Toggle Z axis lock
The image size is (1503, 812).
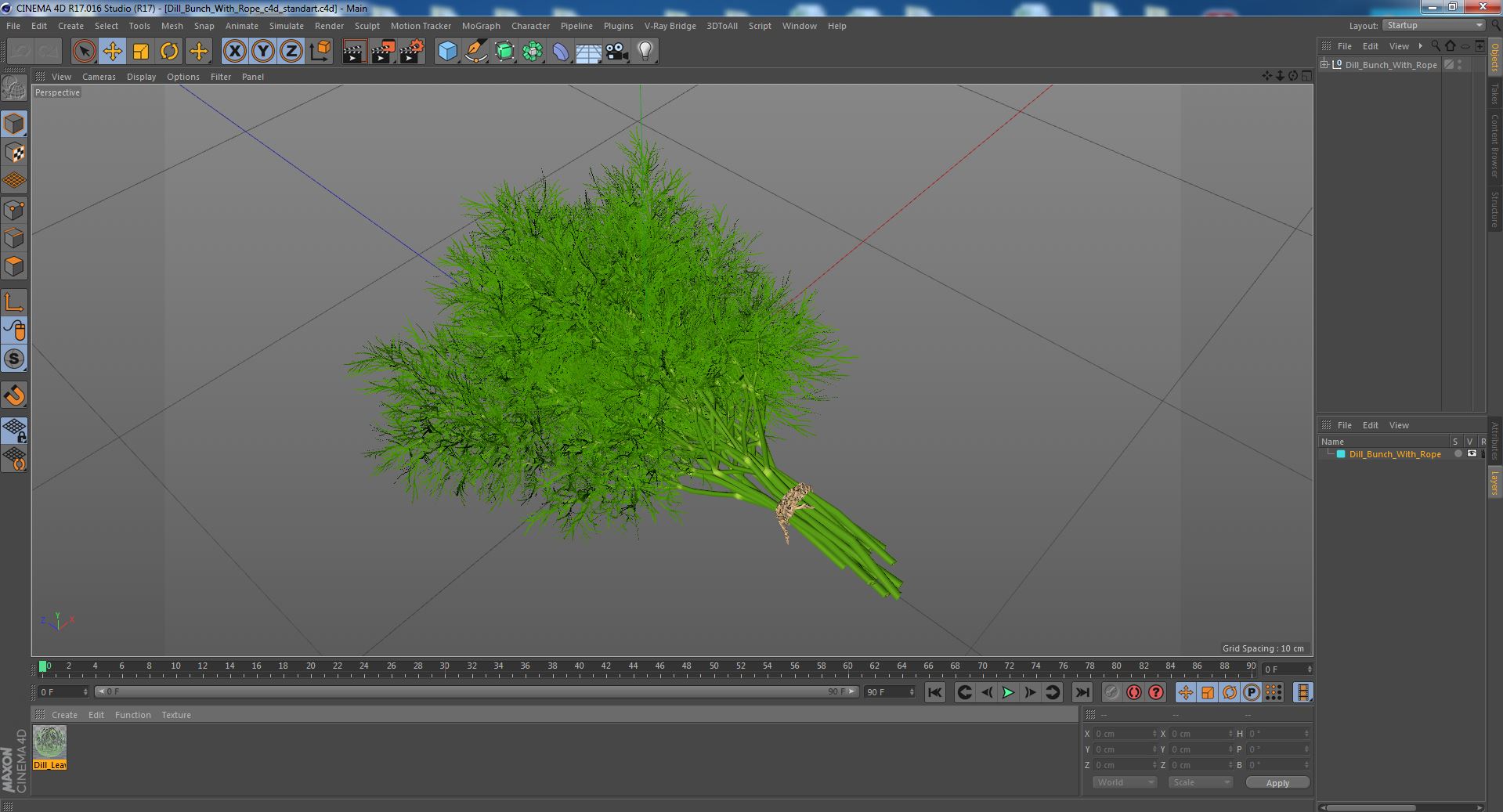[291, 52]
